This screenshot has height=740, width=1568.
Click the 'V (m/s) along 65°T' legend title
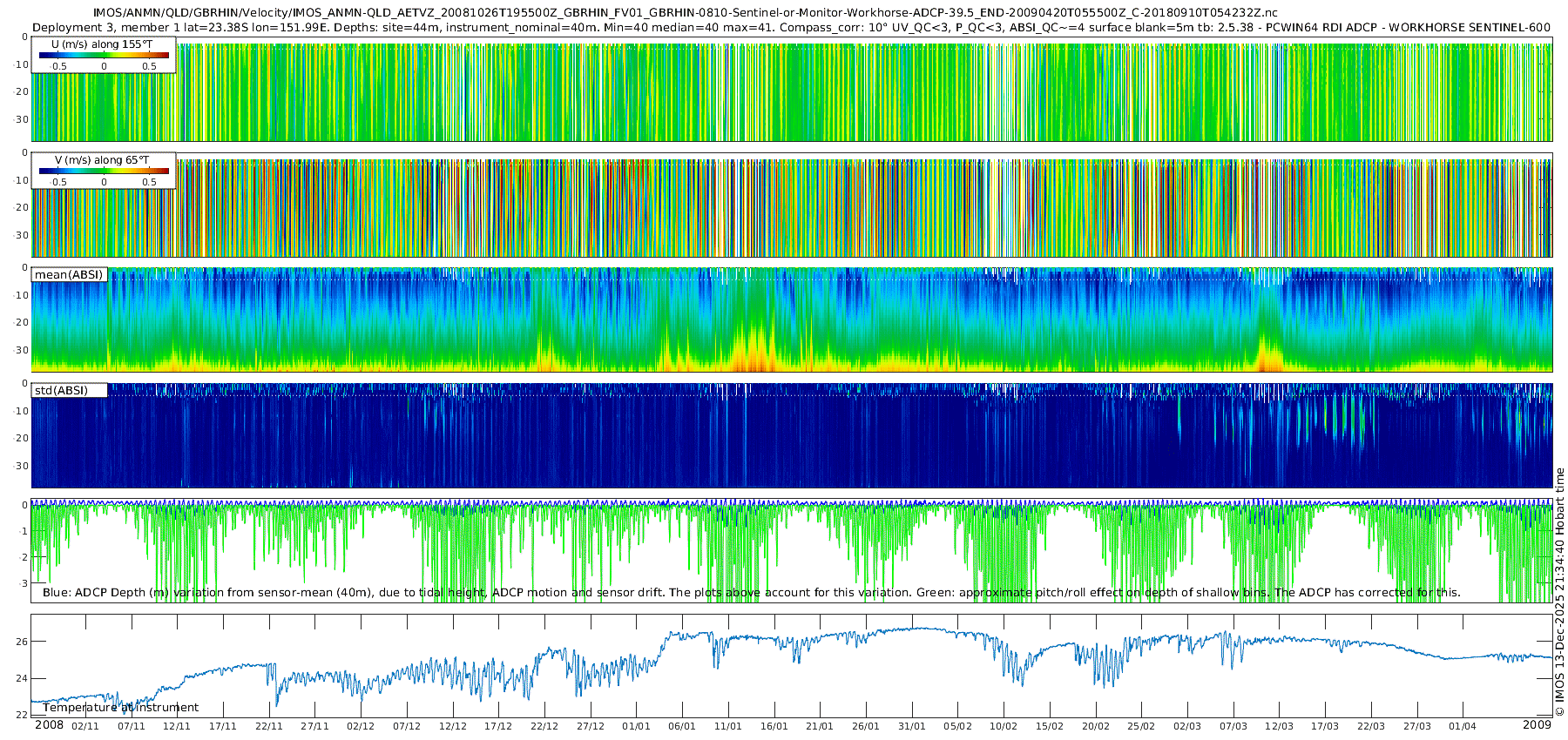[102, 160]
